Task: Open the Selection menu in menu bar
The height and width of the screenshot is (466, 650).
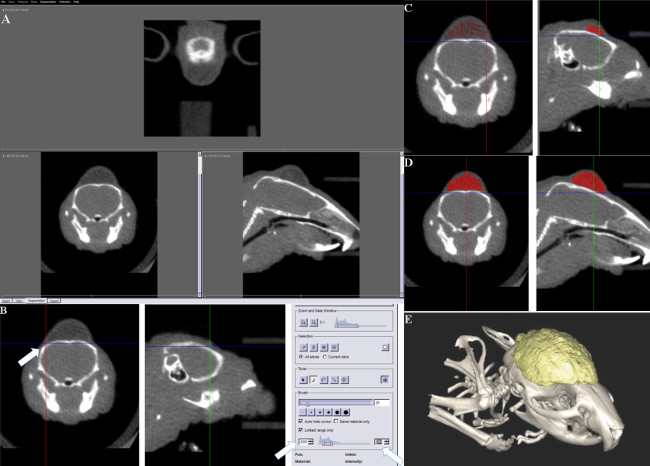Action: coord(64,2)
